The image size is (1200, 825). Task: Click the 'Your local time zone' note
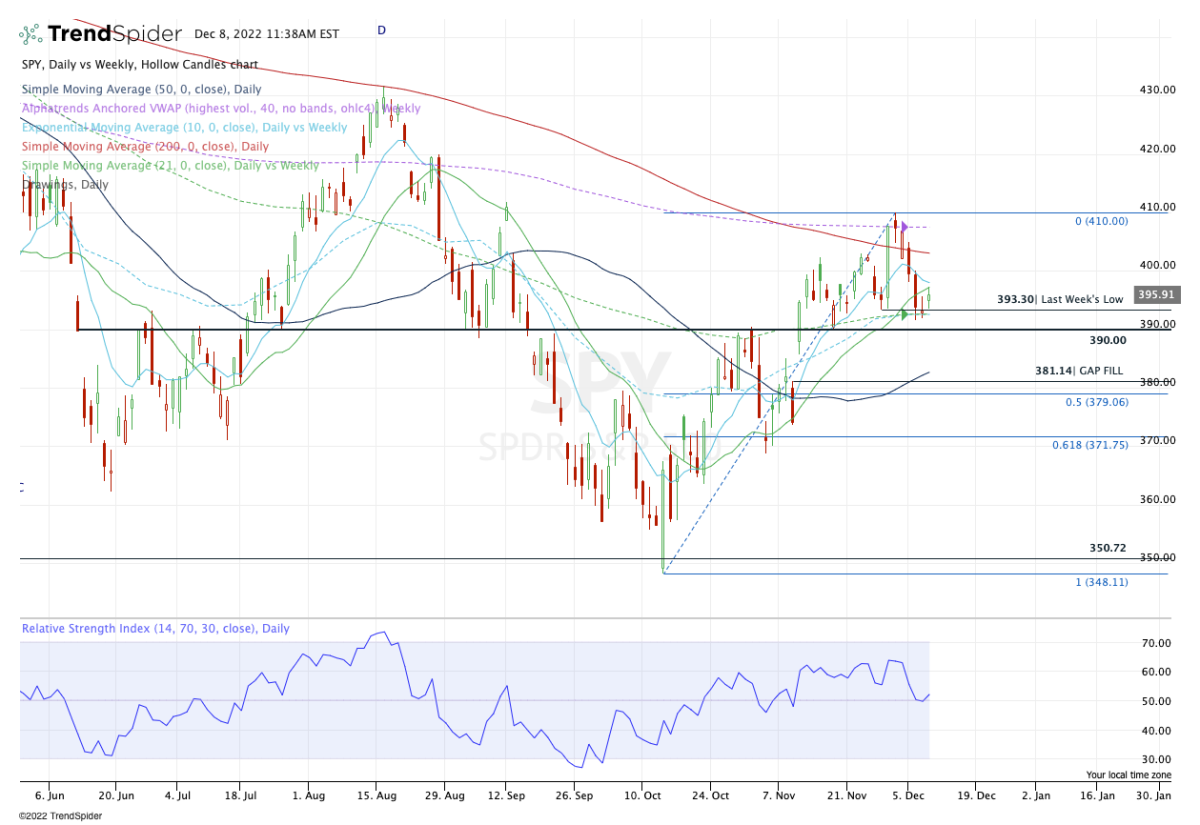click(1129, 775)
